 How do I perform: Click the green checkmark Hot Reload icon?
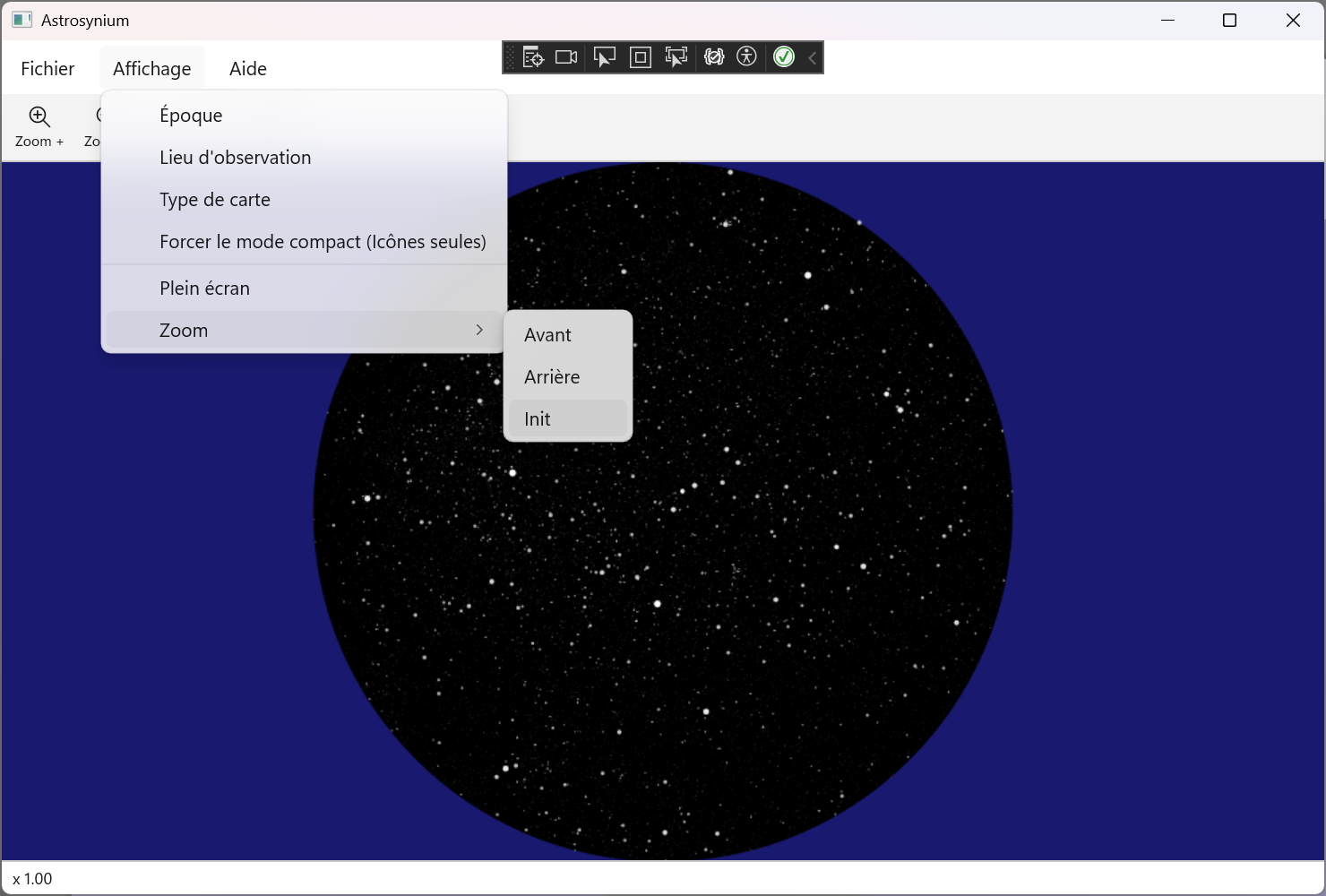click(x=784, y=57)
